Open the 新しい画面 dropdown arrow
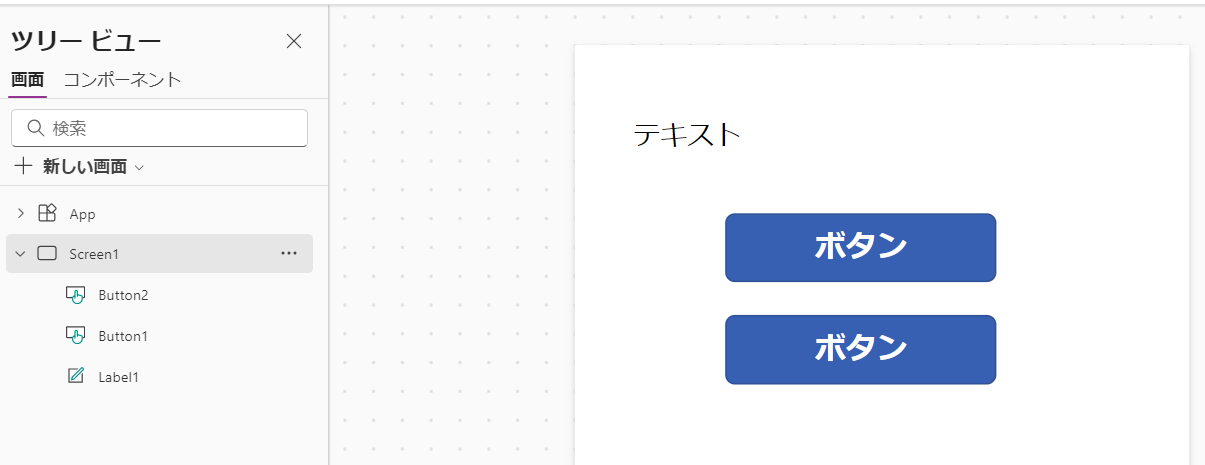Viewport: 1205px width, 465px height. 139,167
